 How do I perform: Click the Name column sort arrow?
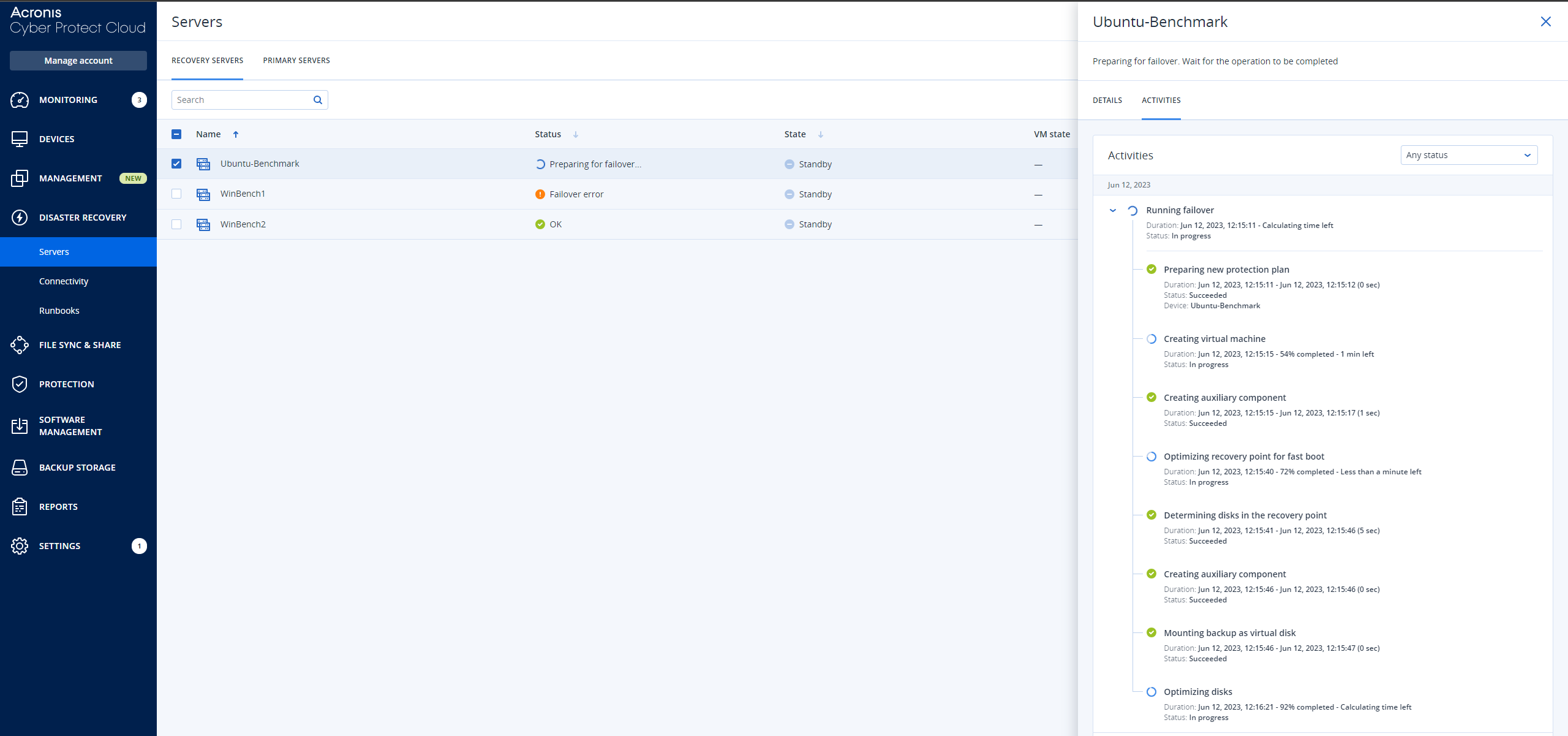[x=236, y=134]
